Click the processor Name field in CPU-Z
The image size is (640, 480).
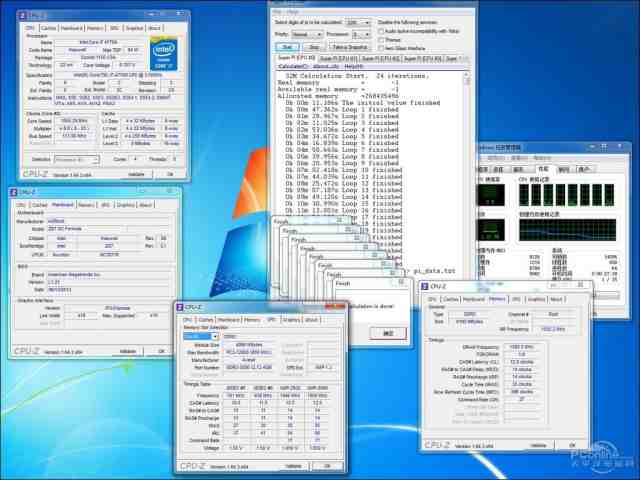(x=100, y=42)
